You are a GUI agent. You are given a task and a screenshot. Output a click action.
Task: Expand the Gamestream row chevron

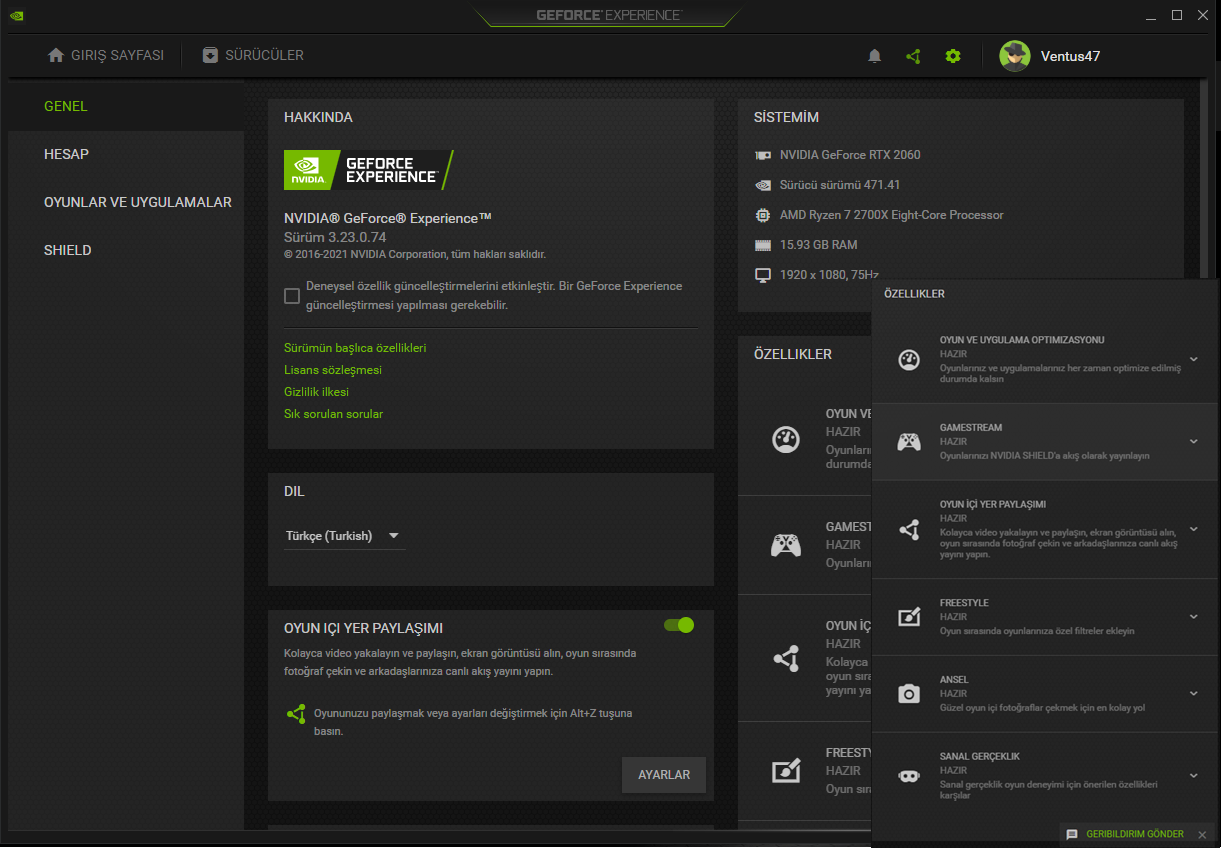(x=1193, y=441)
